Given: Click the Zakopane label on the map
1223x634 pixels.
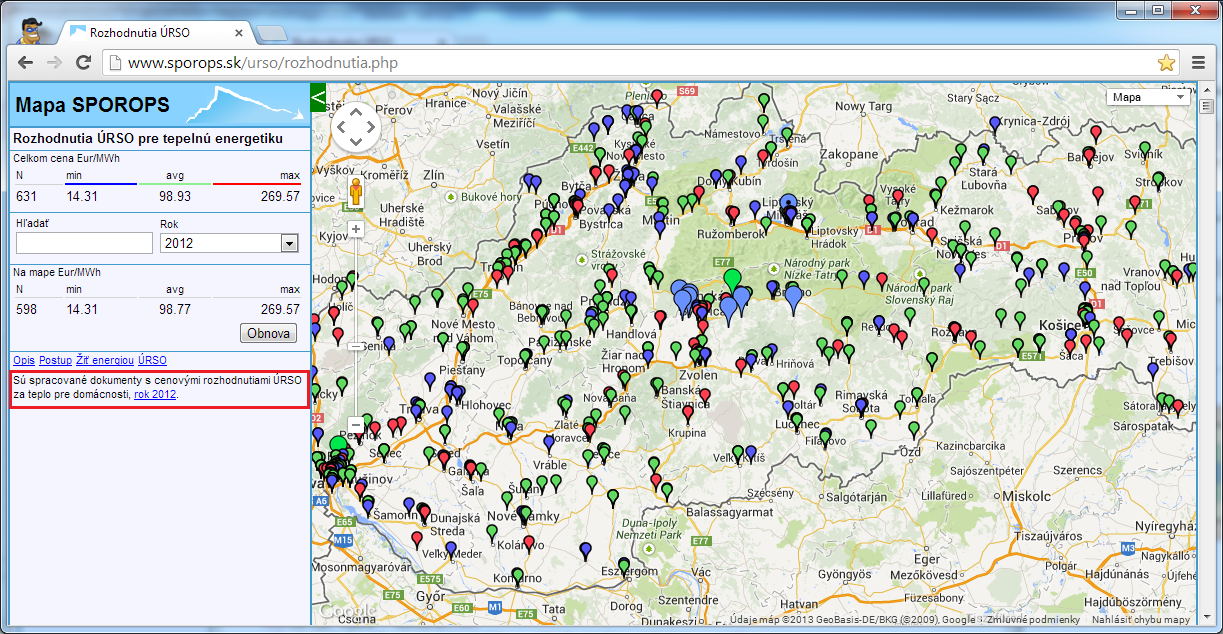Looking at the screenshot, I should (x=850, y=155).
